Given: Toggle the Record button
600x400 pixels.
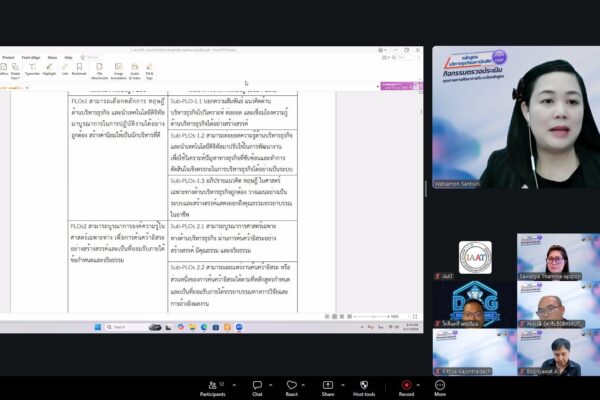Looking at the screenshot, I should 406,388.
